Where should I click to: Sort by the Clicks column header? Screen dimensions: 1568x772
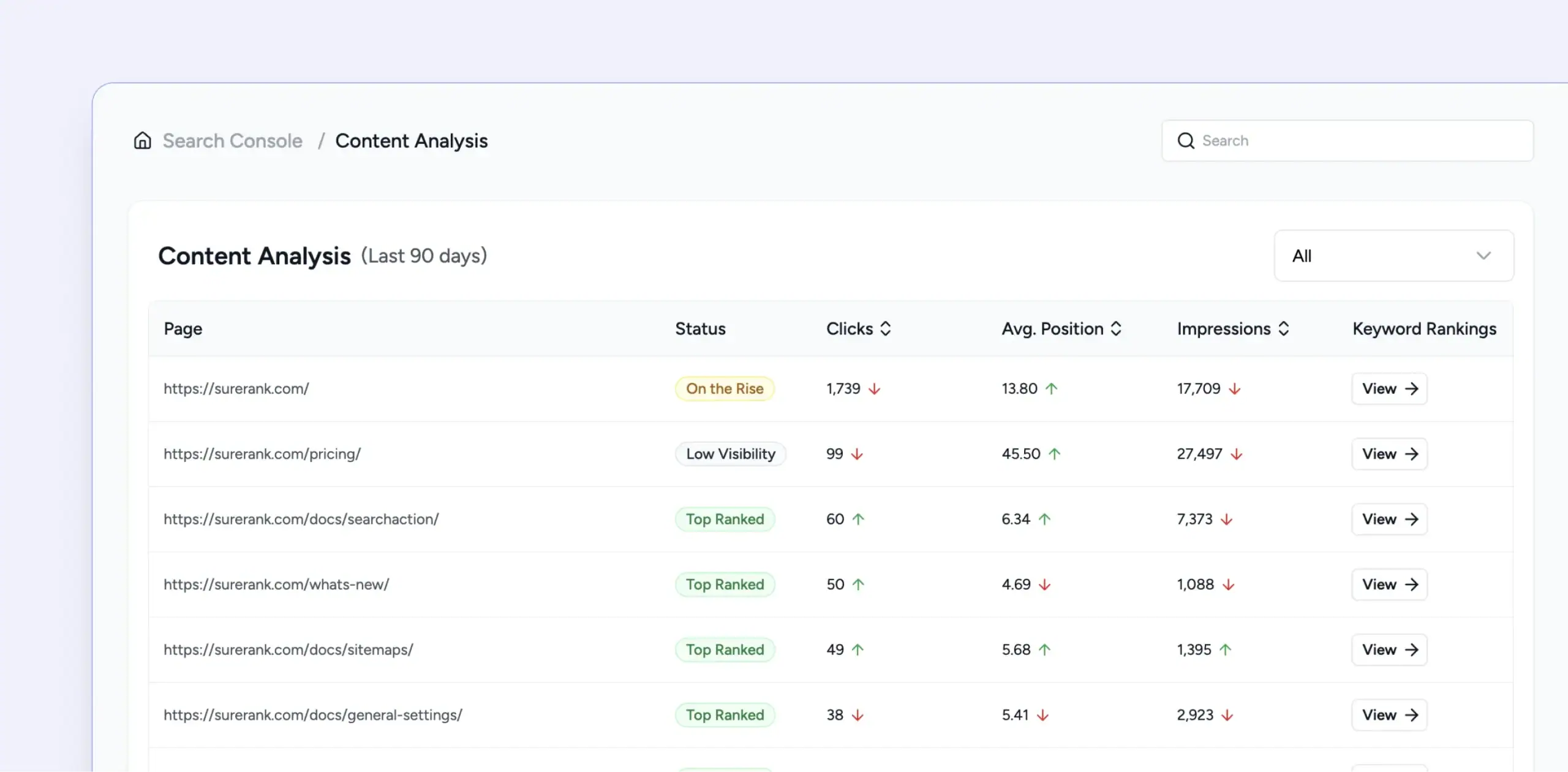pos(859,329)
